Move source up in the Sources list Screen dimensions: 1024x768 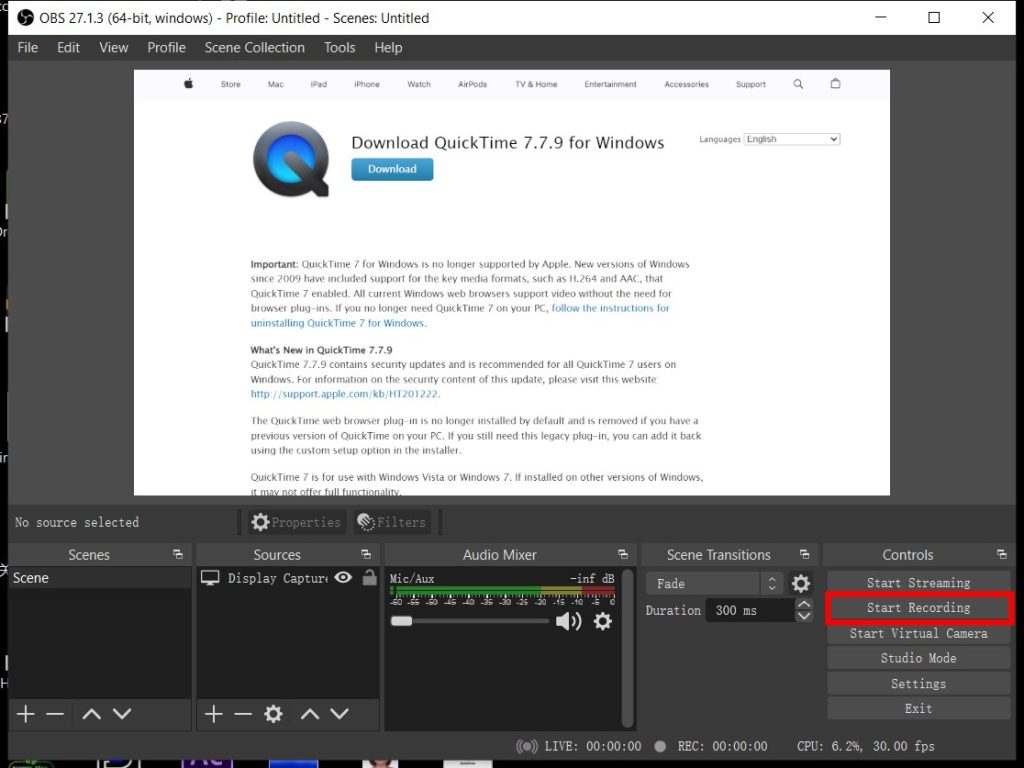[310, 714]
